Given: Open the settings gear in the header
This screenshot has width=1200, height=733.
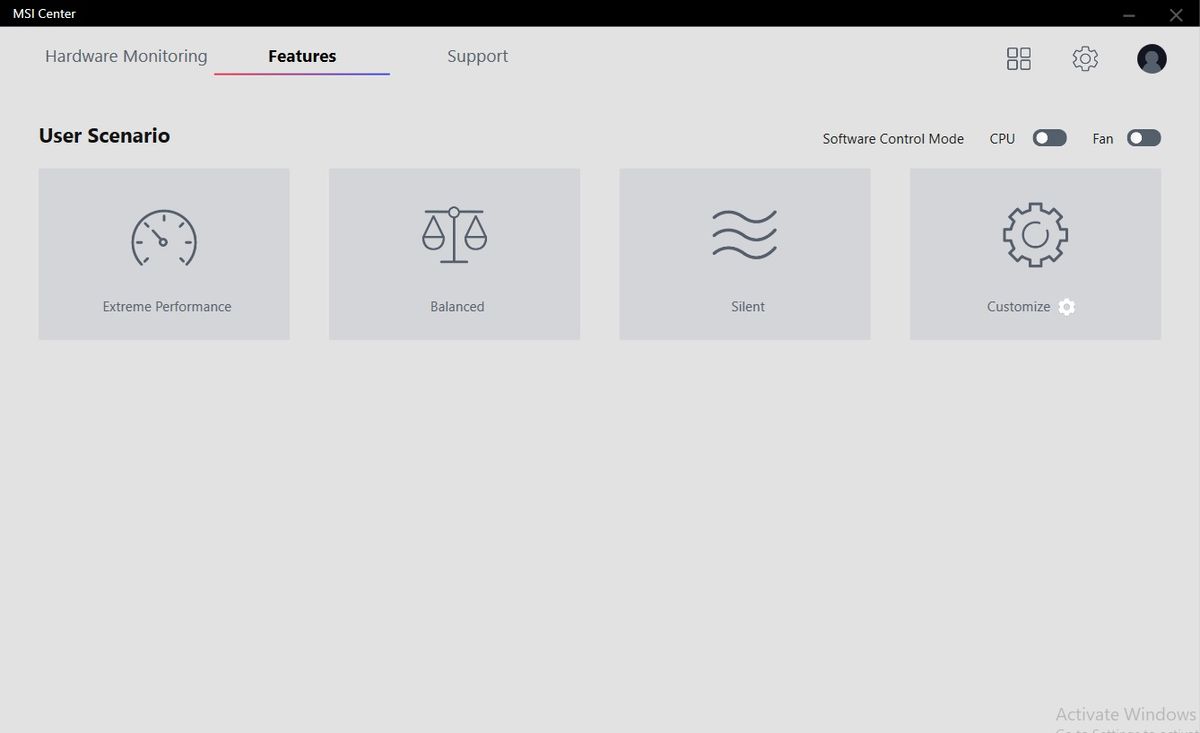Looking at the screenshot, I should pos(1085,59).
